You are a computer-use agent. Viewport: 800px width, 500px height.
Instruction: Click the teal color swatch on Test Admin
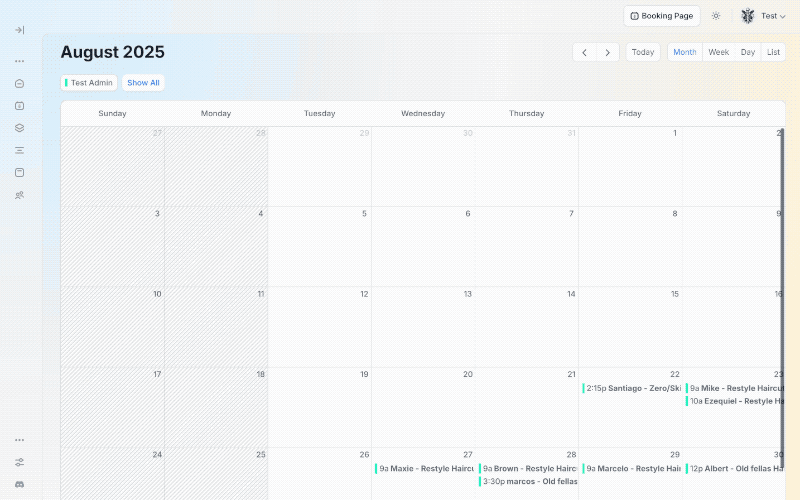pyautogui.click(x=66, y=83)
